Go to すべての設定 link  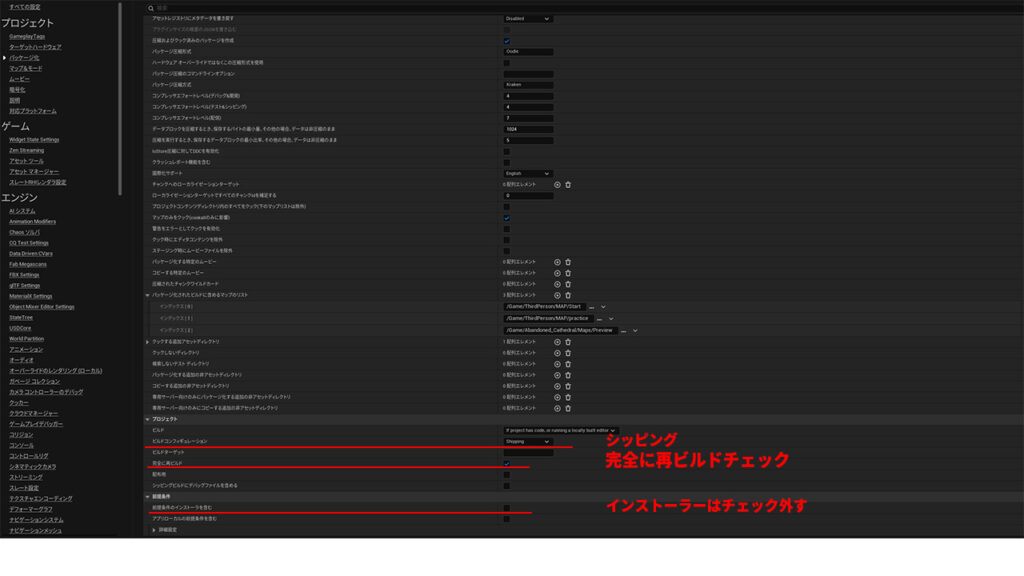[25, 7]
